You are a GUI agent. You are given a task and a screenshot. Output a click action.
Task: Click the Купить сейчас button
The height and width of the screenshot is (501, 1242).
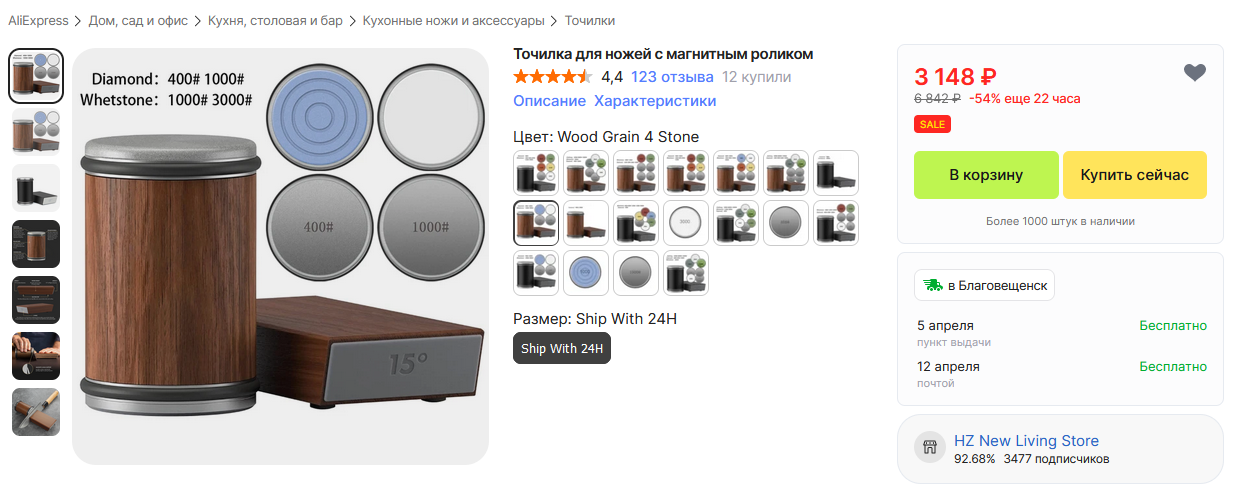click(1135, 175)
